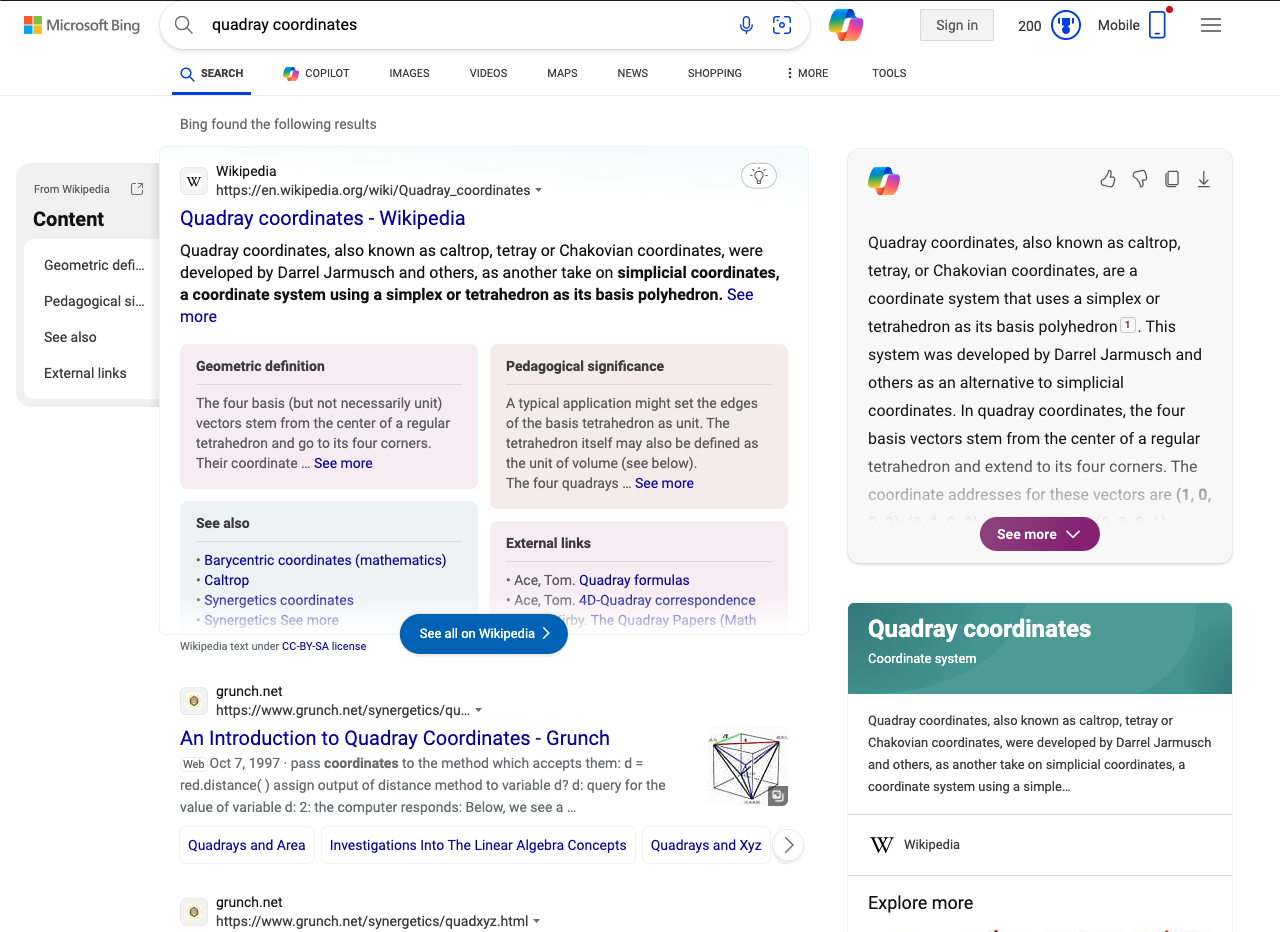
Task: Open the Grunch result thumbnail image
Action: (747, 768)
